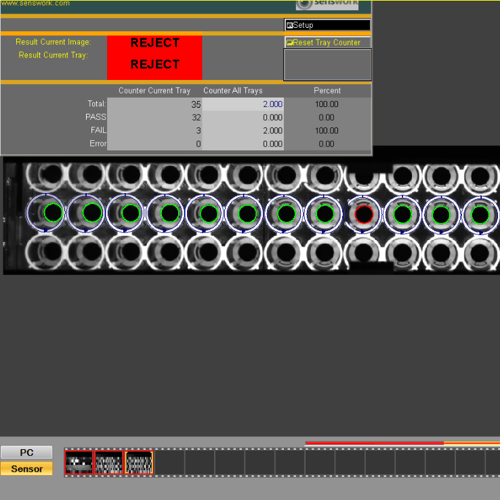Click the REJECT current image result
This screenshot has width=500, height=500.
(155, 43)
